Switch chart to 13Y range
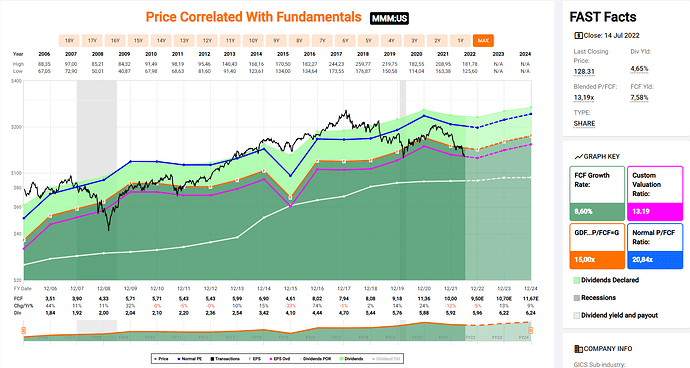 click(x=184, y=40)
